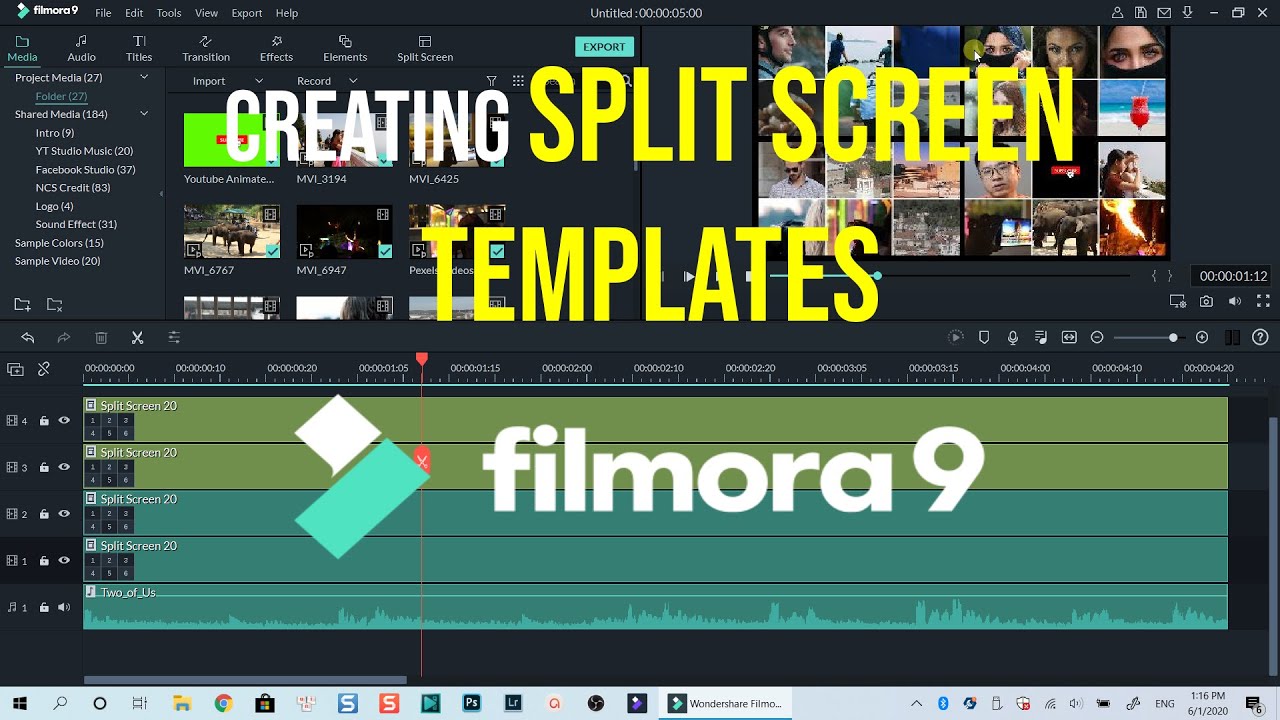The image size is (1280, 720).
Task: Open Chrome from the Windows taskbar
Action: 223,703
